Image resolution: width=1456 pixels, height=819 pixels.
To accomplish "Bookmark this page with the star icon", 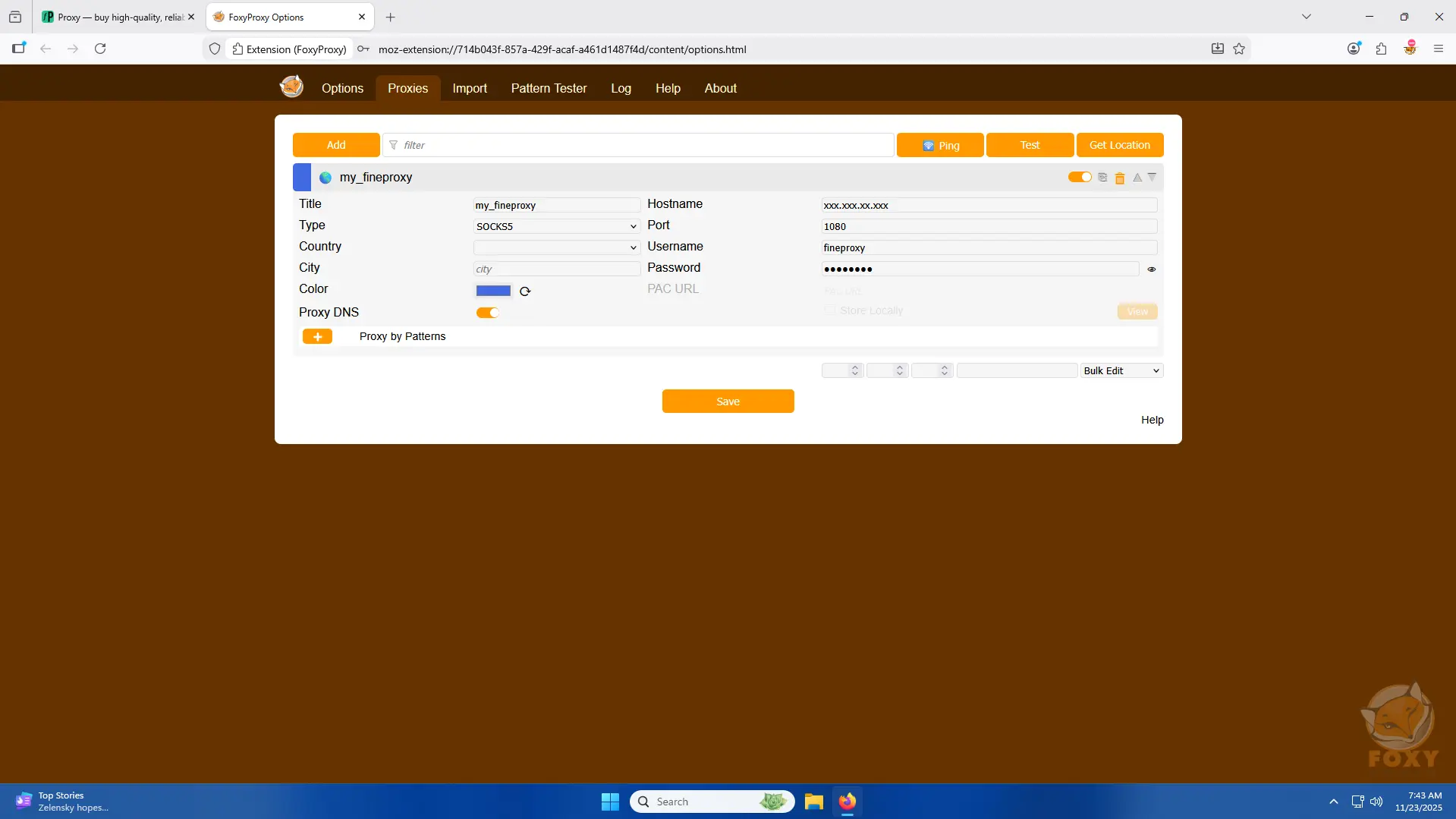I will pos(1239,49).
